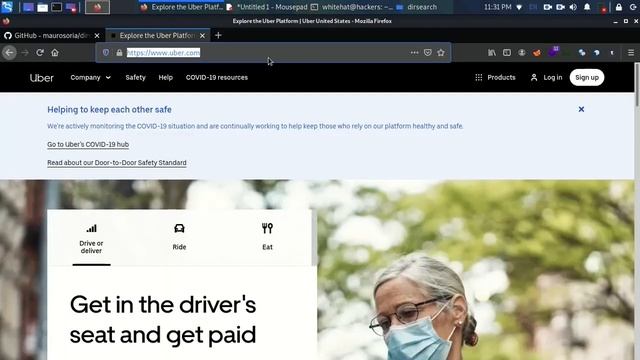The height and width of the screenshot is (360, 640).
Task: Open the Kali applications menu icon
Action: tap(7, 7)
